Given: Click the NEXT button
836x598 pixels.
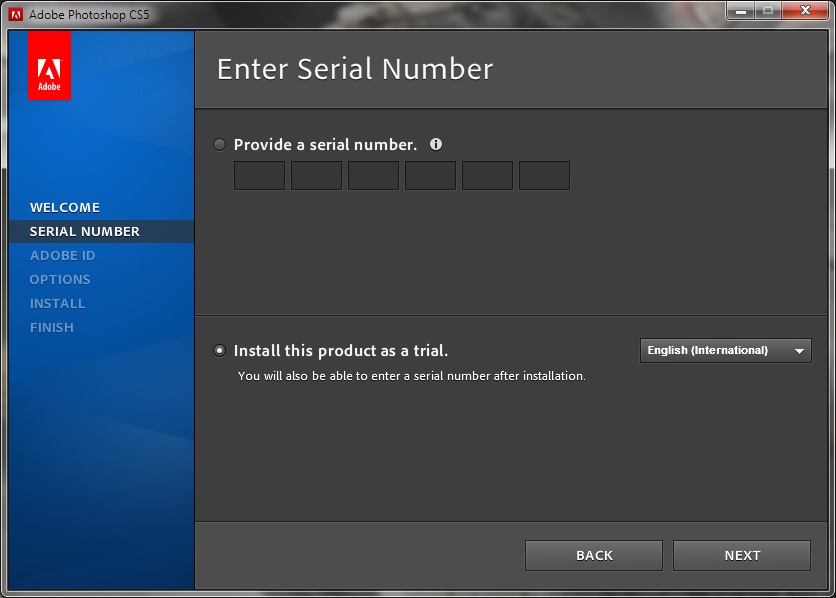Looking at the screenshot, I should coord(742,555).
